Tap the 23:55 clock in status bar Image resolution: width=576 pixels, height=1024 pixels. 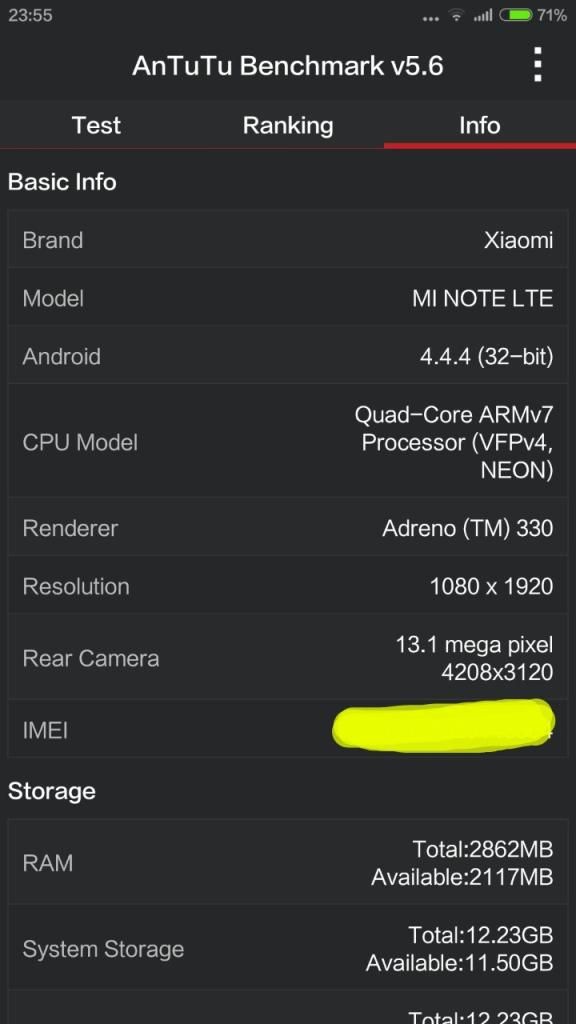point(30,15)
